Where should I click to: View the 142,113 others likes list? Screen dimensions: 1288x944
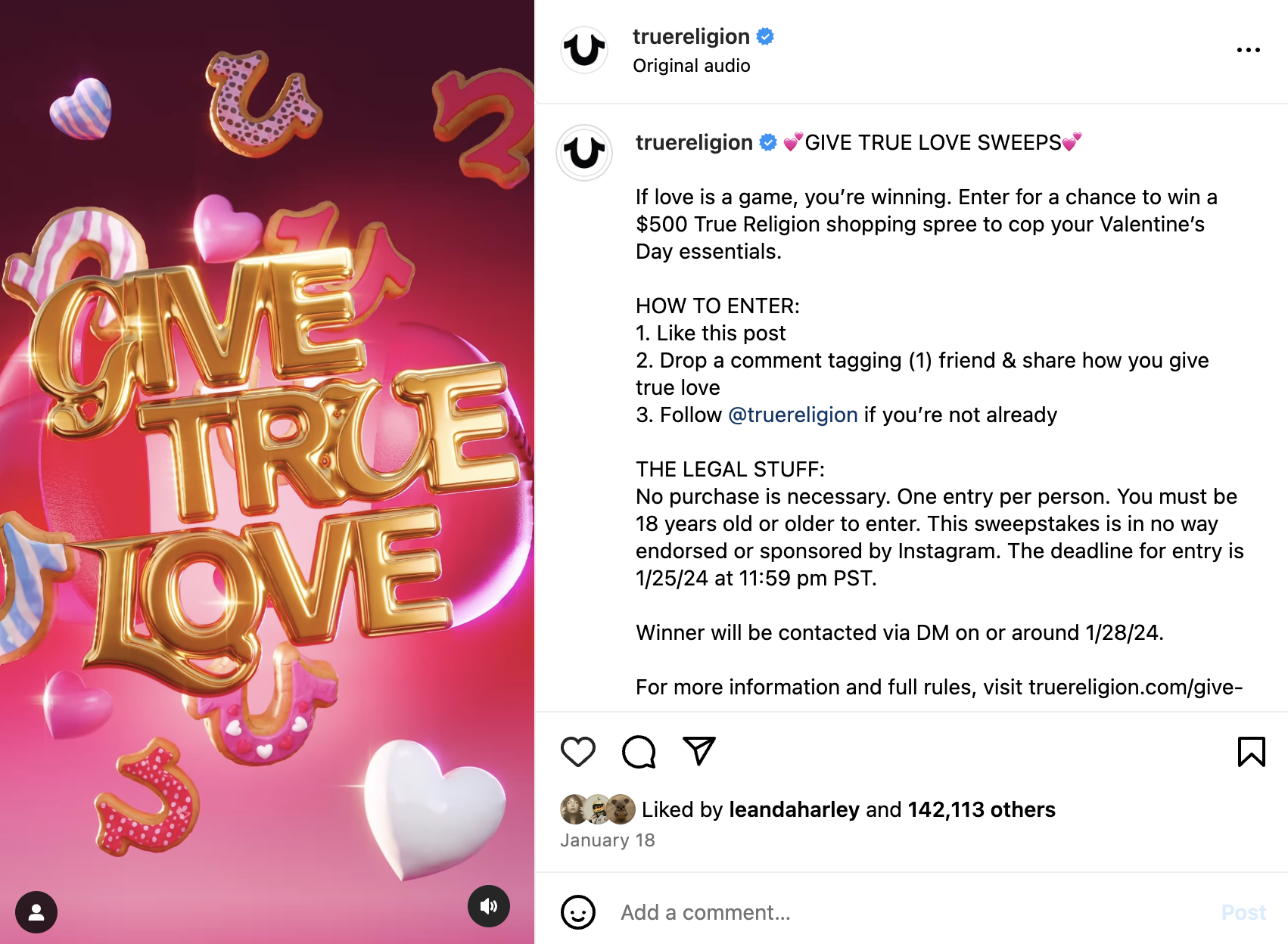981,809
